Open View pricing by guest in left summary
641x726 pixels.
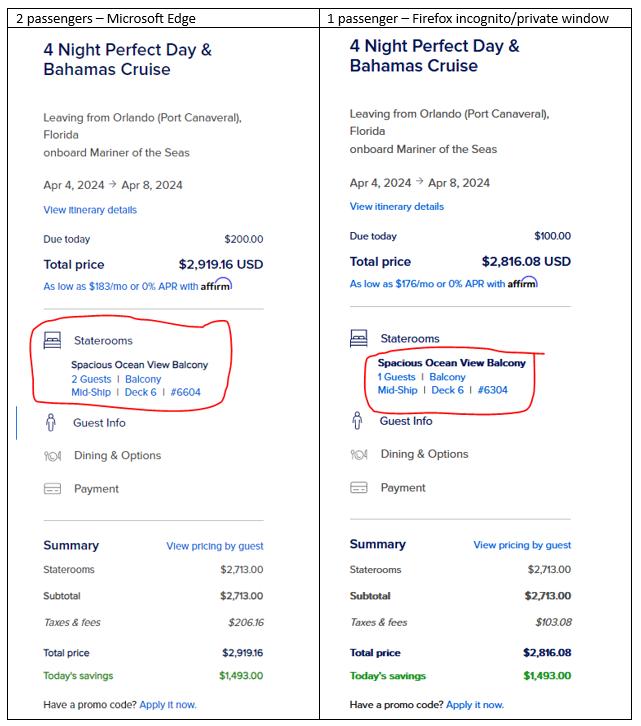(215, 546)
